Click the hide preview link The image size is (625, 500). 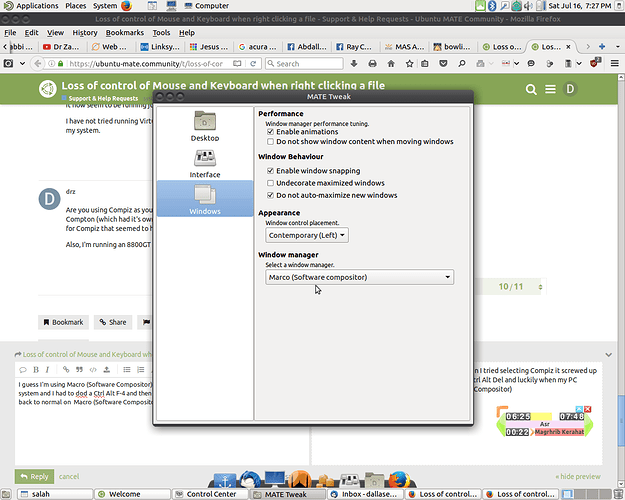coord(578,476)
